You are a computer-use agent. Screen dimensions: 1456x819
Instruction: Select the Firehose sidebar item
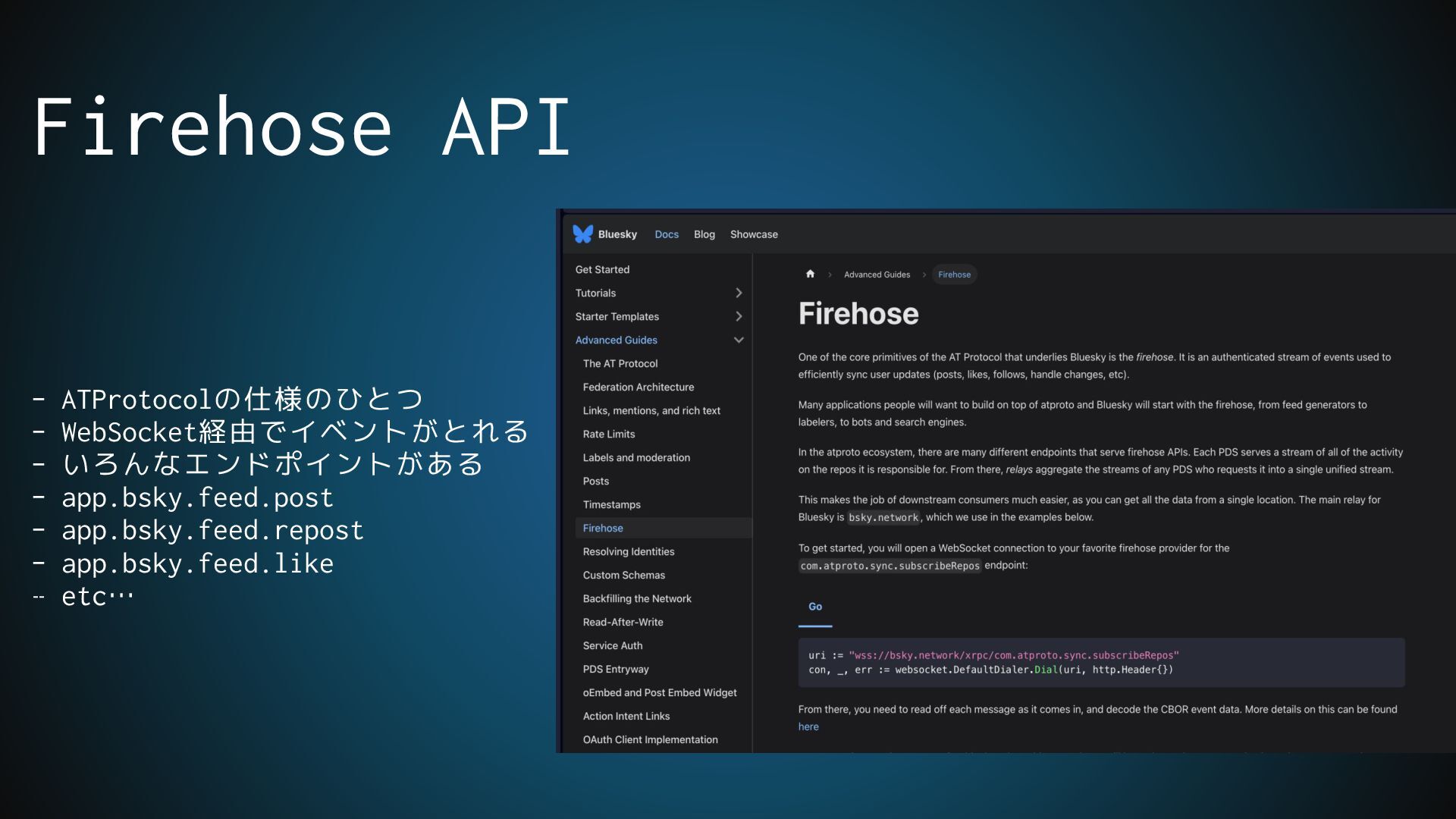(x=603, y=529)
